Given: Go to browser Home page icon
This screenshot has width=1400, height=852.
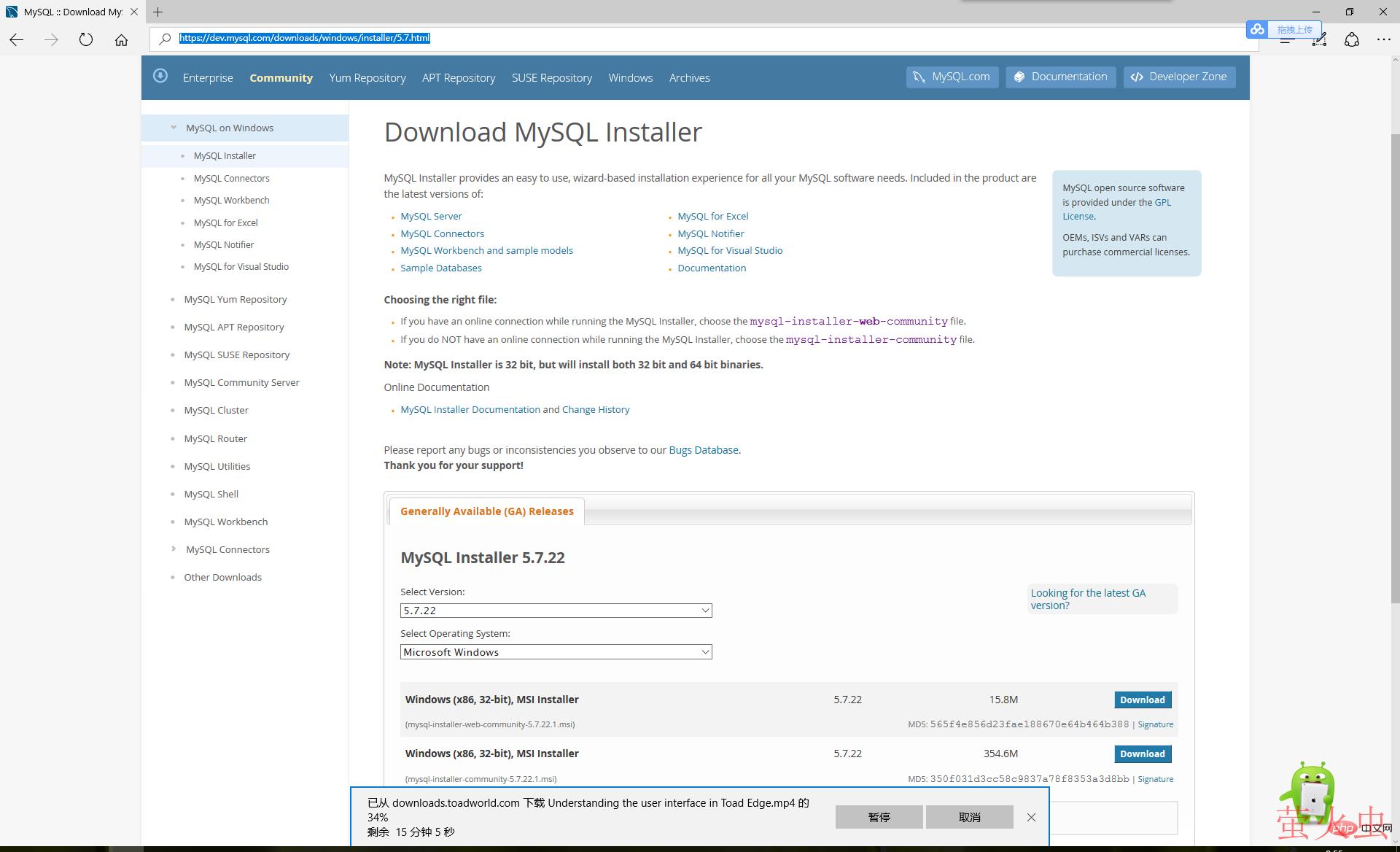Looking at the screenshot, I should point(121,39).
